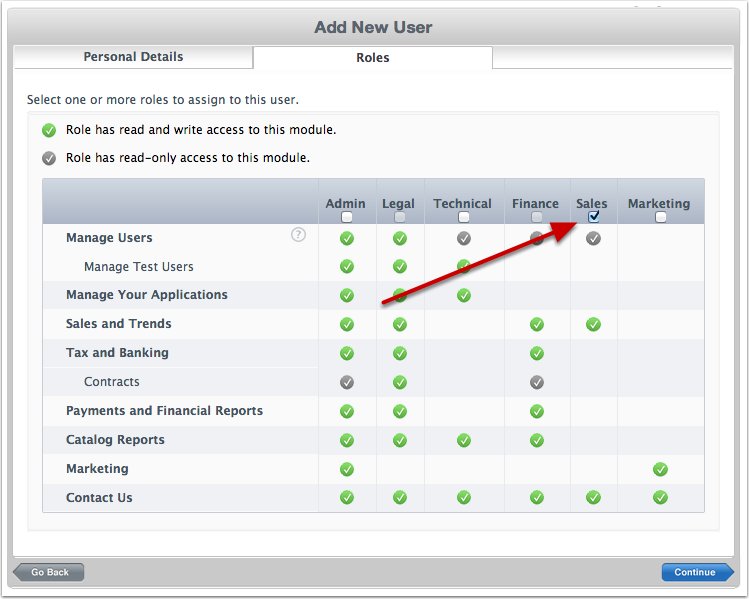This screenshot has height=599, width=749.
Task: Uncheck the Sales role checkbox
Action: [593, 217]
